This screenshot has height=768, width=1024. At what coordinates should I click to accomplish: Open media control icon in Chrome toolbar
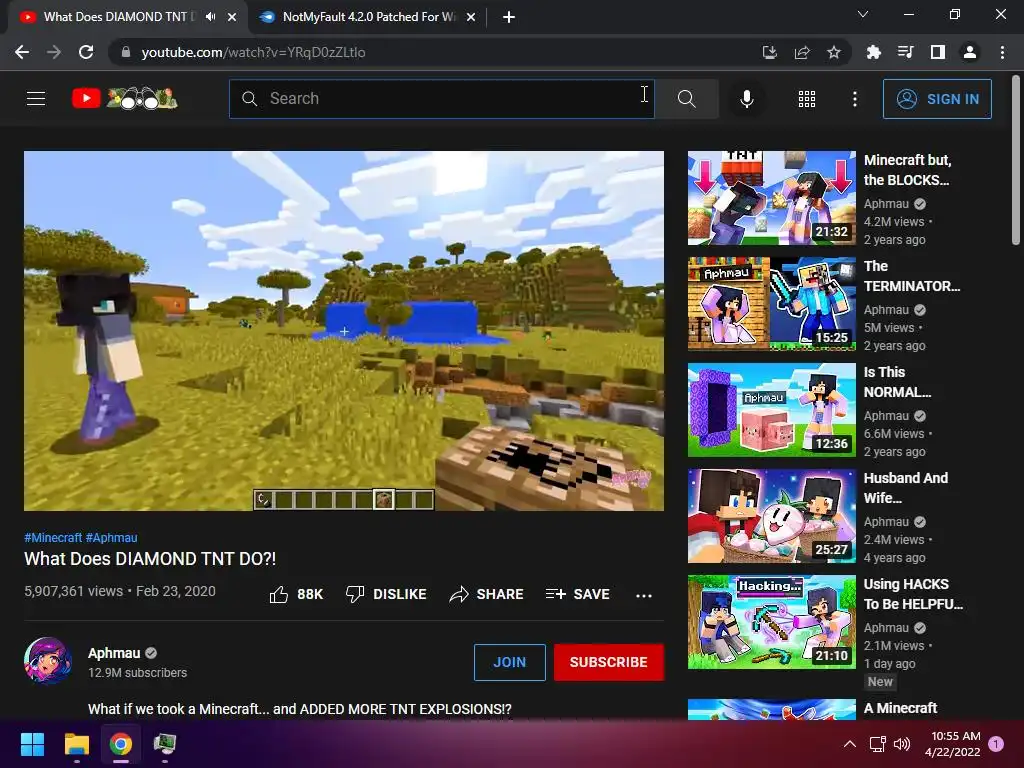(x=905, y=52)
